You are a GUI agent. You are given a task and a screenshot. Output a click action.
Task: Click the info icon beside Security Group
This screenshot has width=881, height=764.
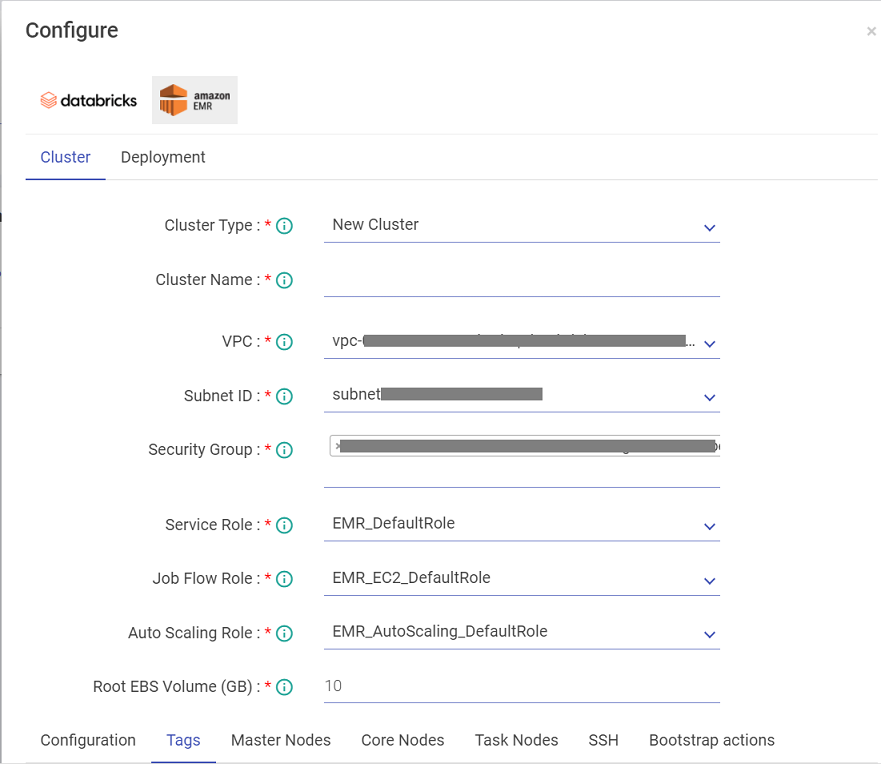point(284,450)
